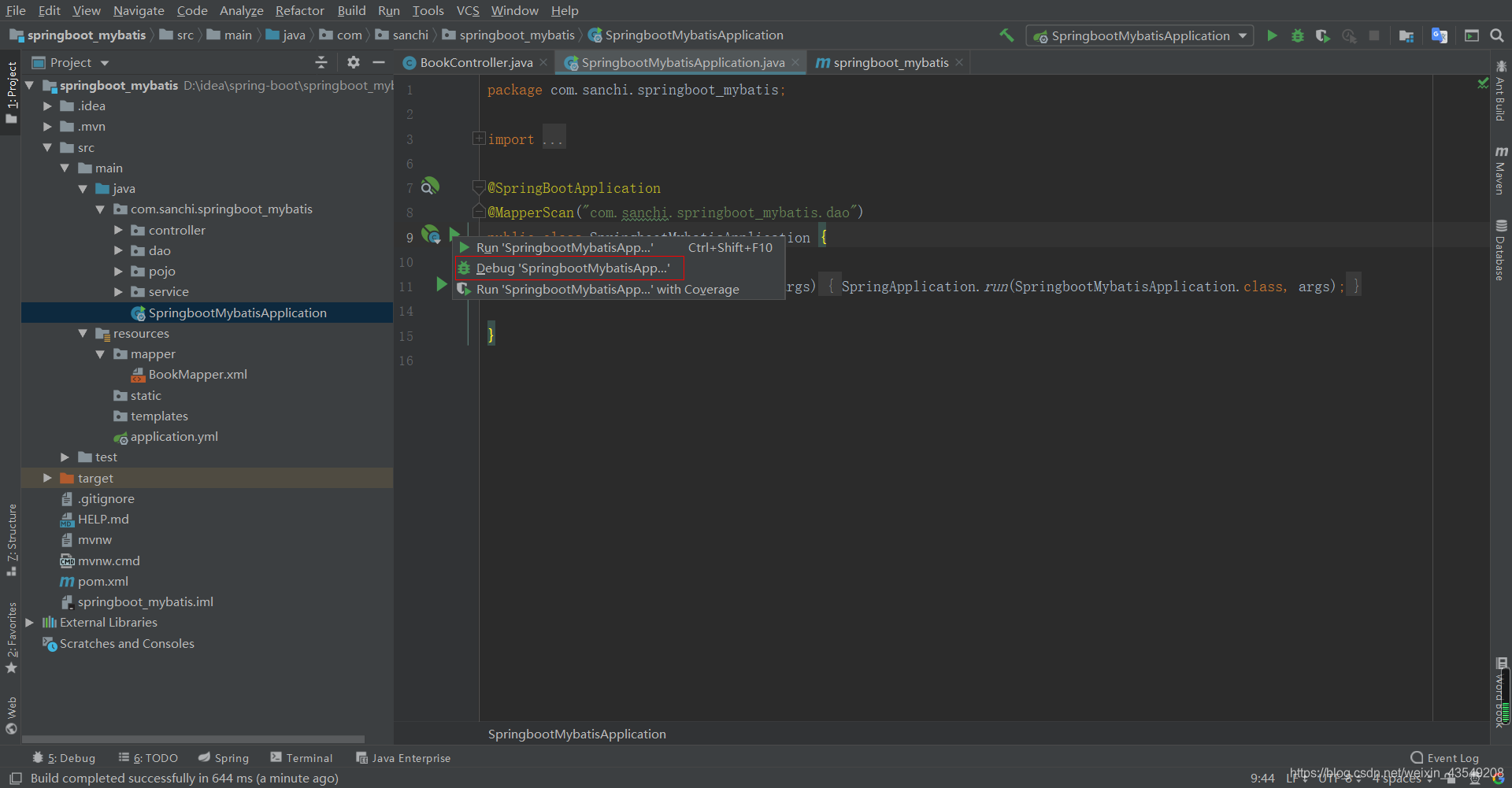The height and width of the screenshot is (788, 1512).
Task: Click the Translate icon in toolbar
Action: pos(1440,35)
